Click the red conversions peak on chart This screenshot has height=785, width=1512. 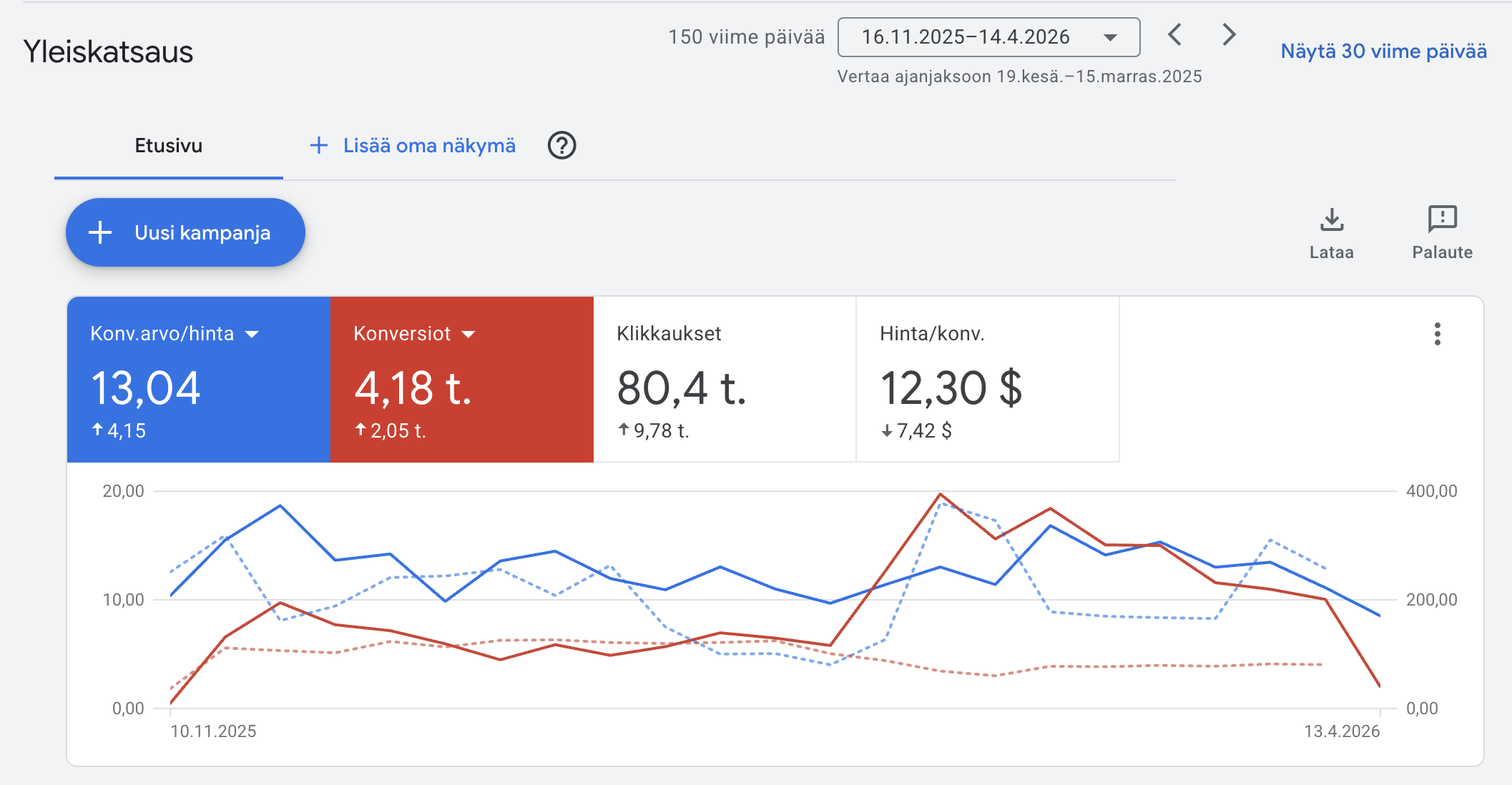coord(940,494)
